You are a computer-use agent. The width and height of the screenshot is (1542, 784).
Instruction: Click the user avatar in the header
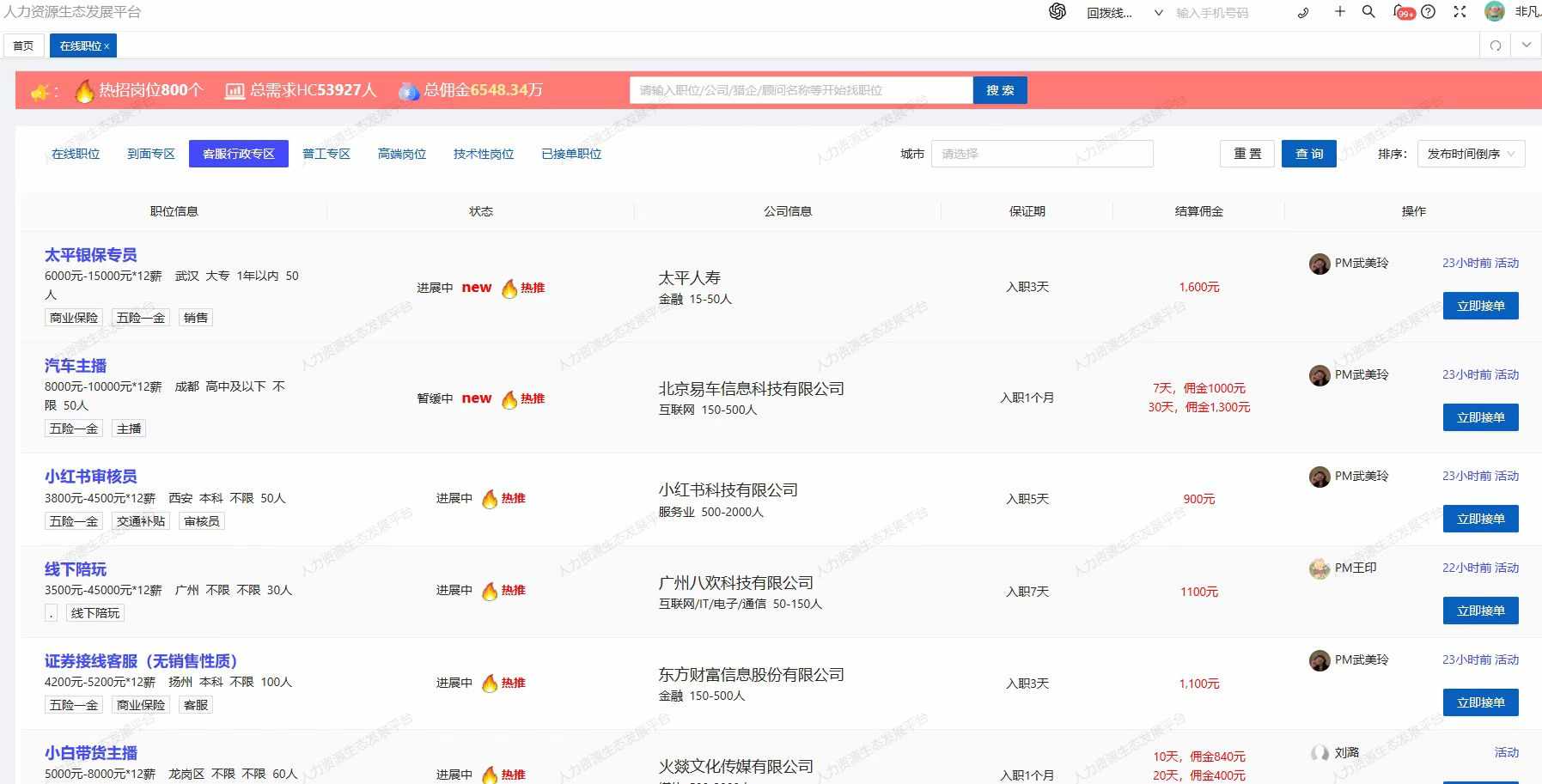(1495, 11)
